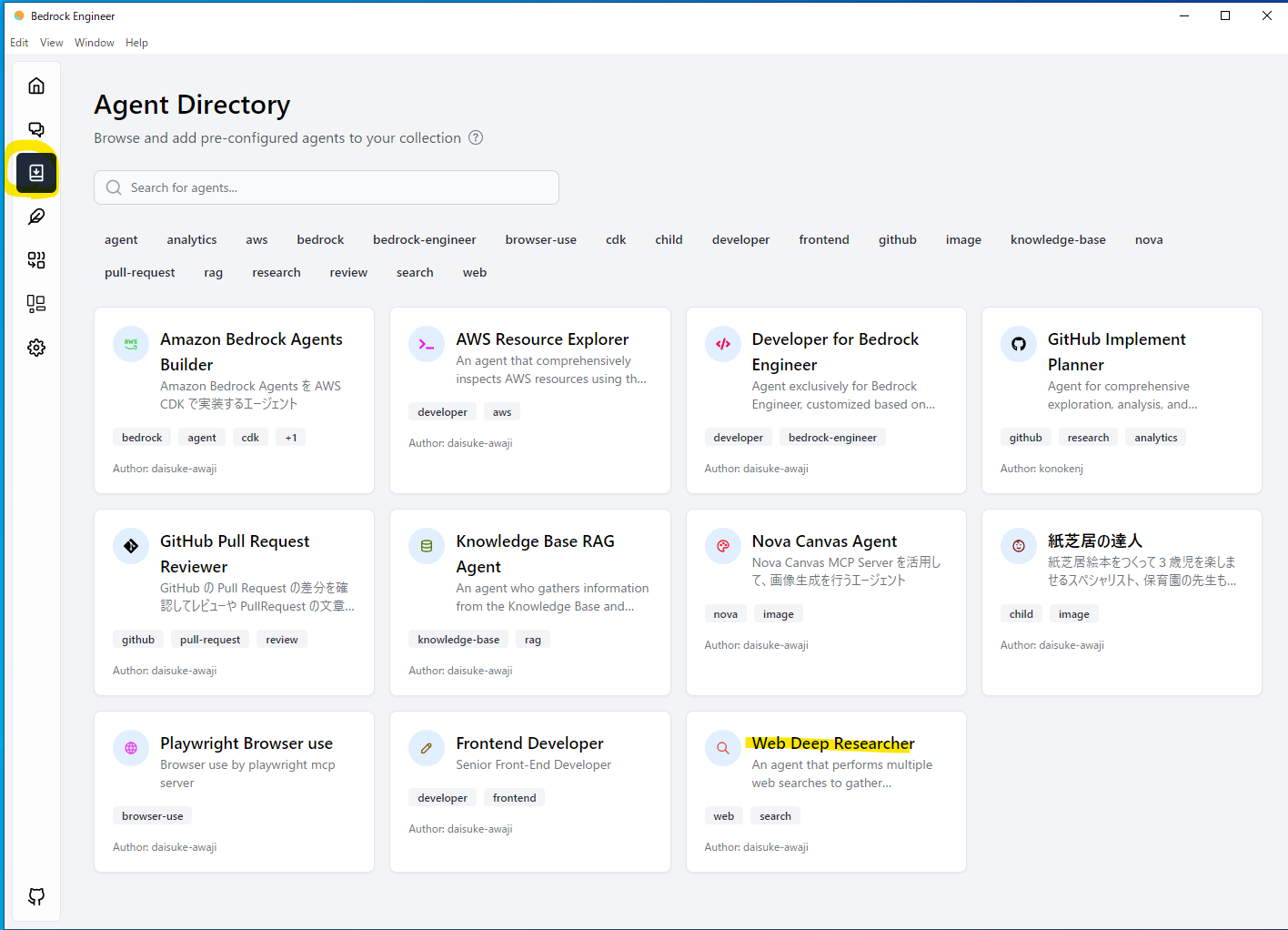This screenshot has width=1288, height=930.
Task: Filter by the agent tag
Action: coord(121,240)
